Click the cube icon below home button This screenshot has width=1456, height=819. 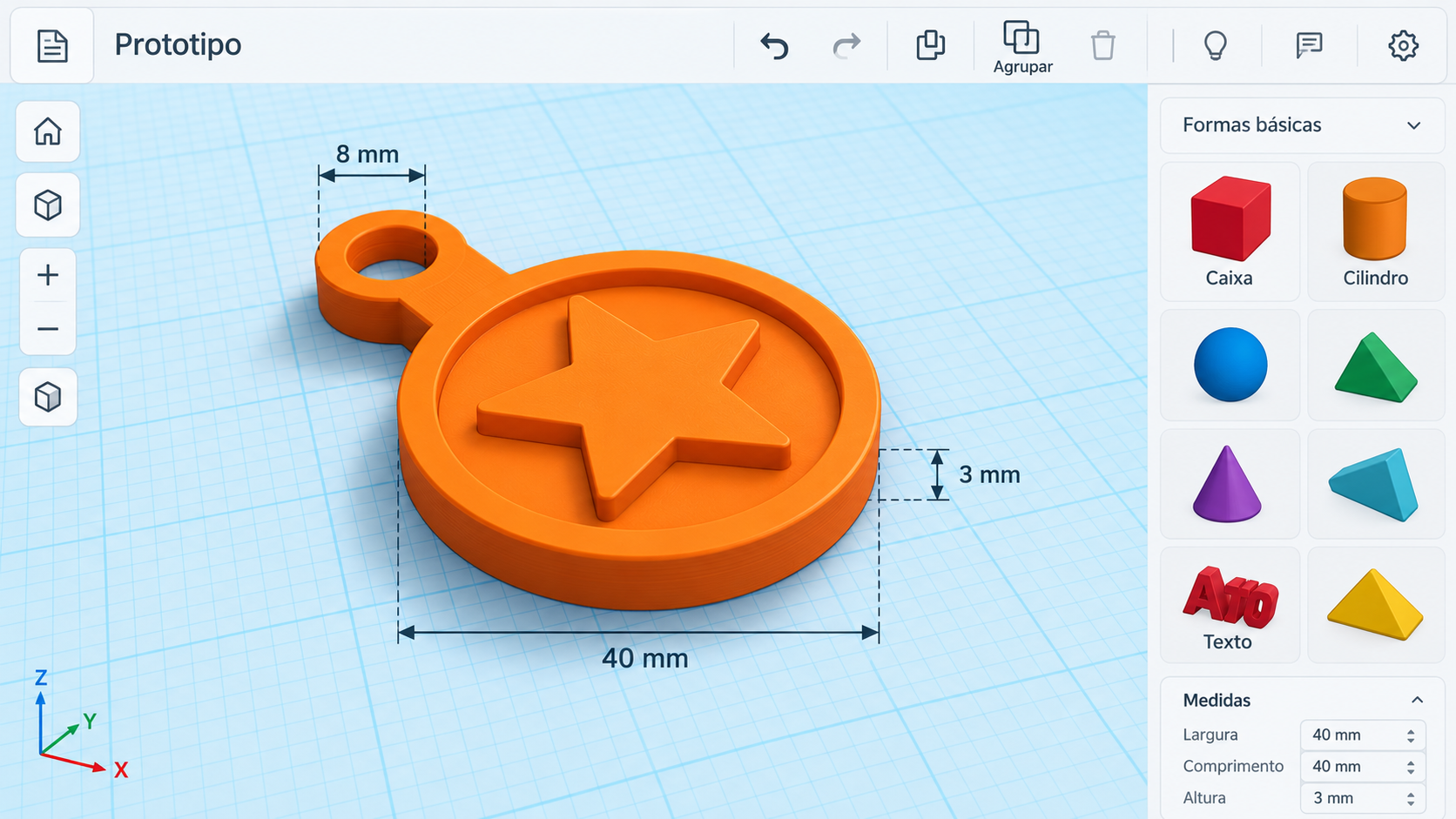click(48, 205)
